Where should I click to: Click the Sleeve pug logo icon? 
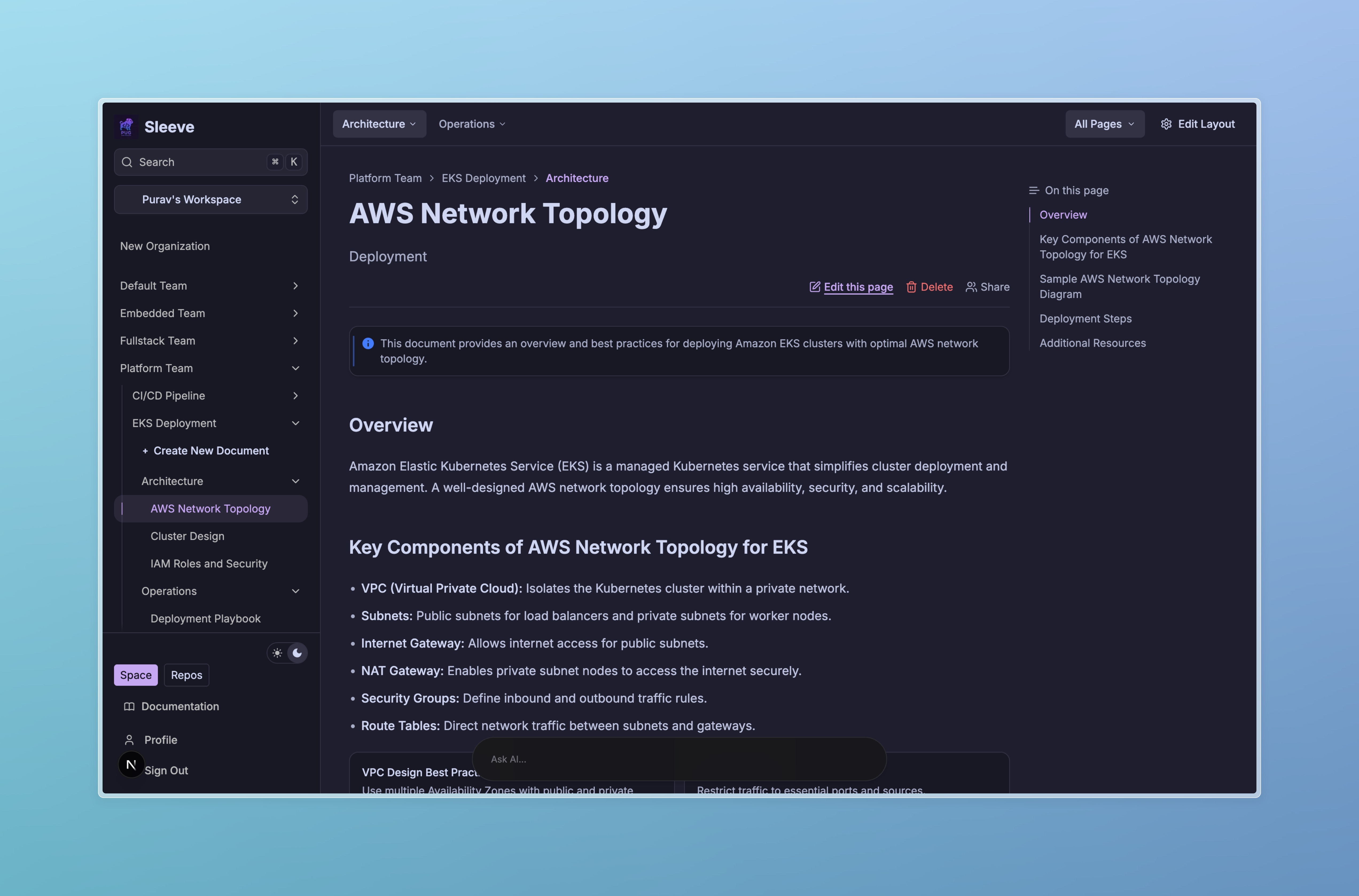pyautogui.click(x=126, y=126)
